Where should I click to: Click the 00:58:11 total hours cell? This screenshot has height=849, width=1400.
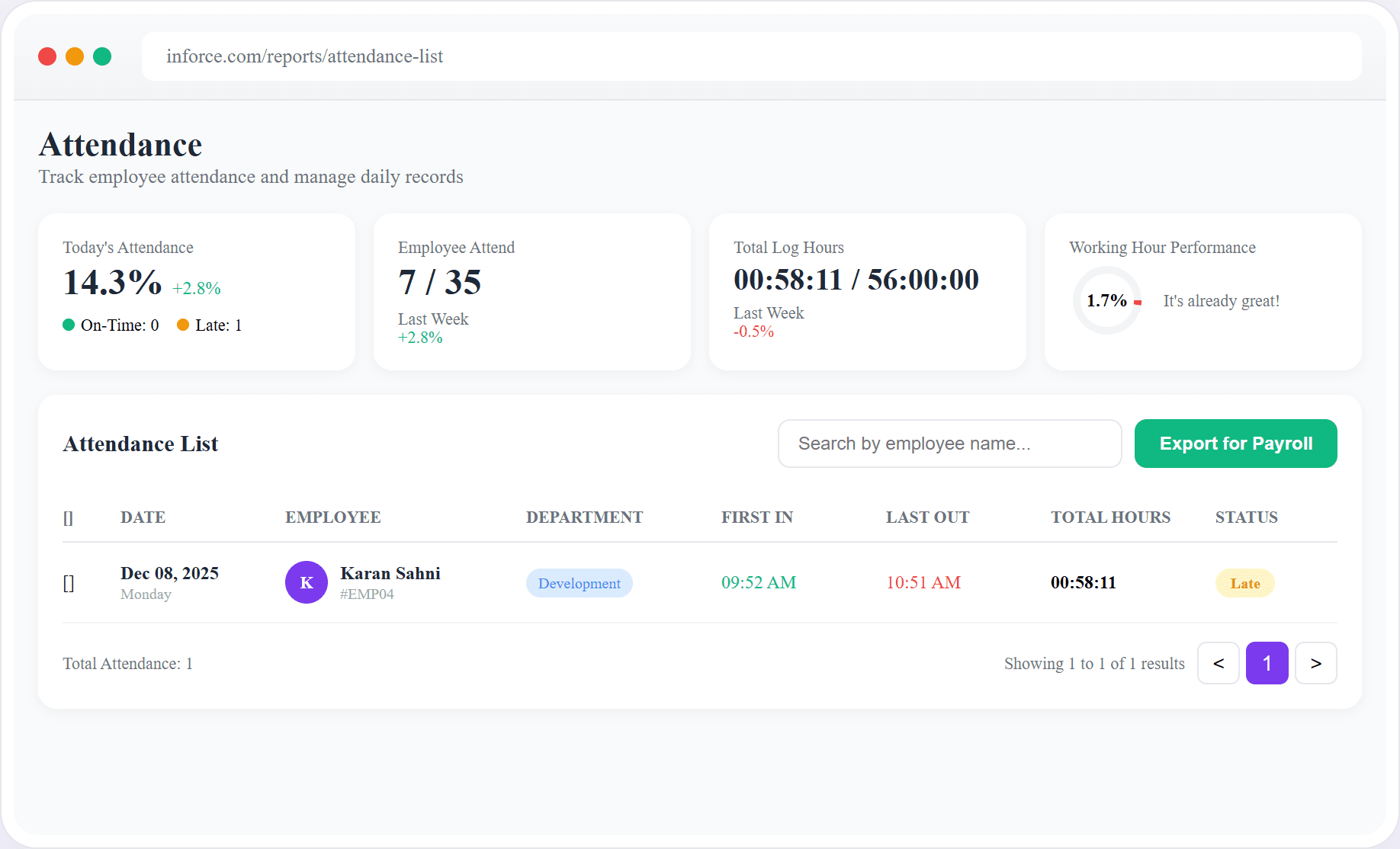click(x=1084, y=582)
